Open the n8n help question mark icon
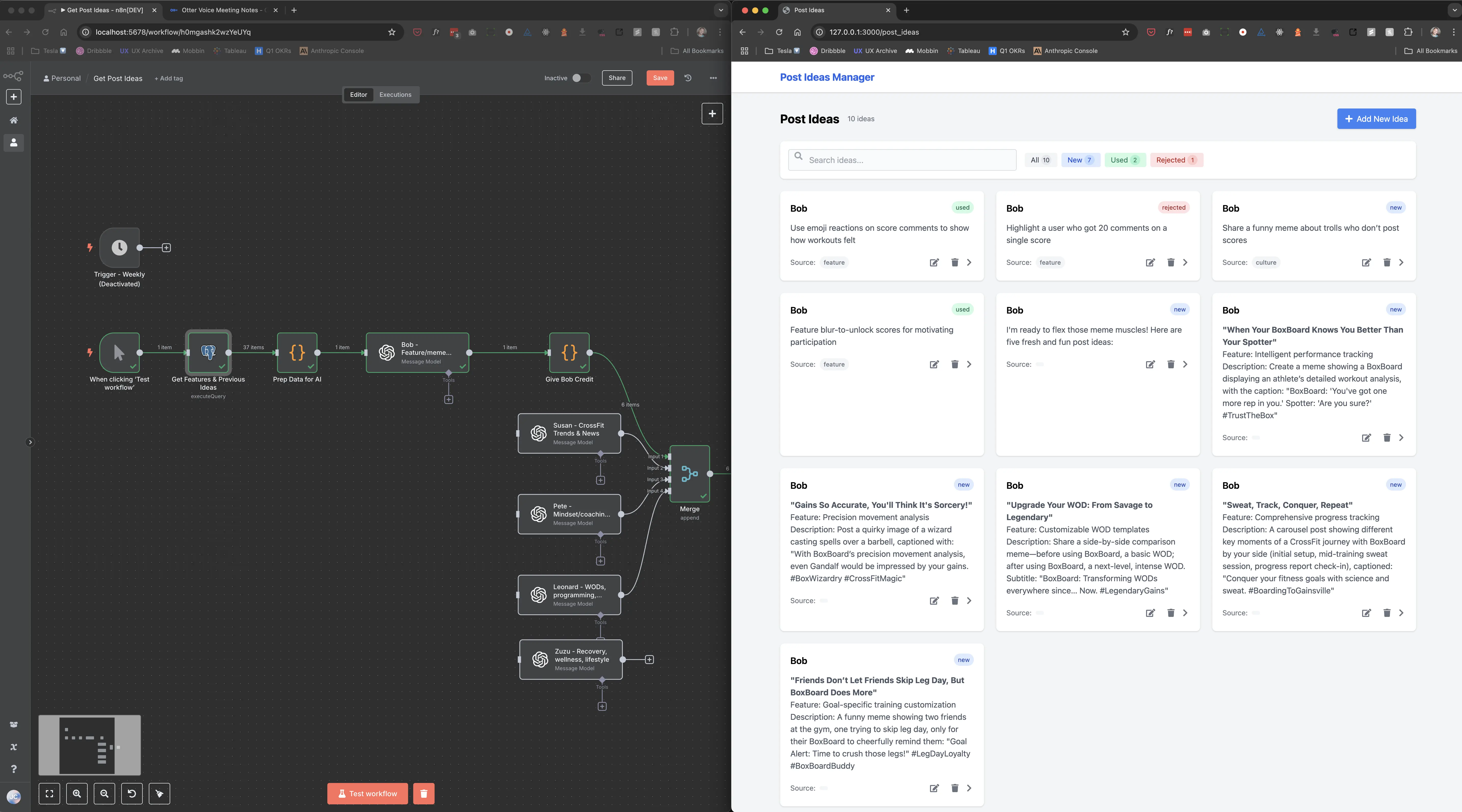Image resolution: width=1462 pixels, height=812 pixels. click(x=14, y=769)
